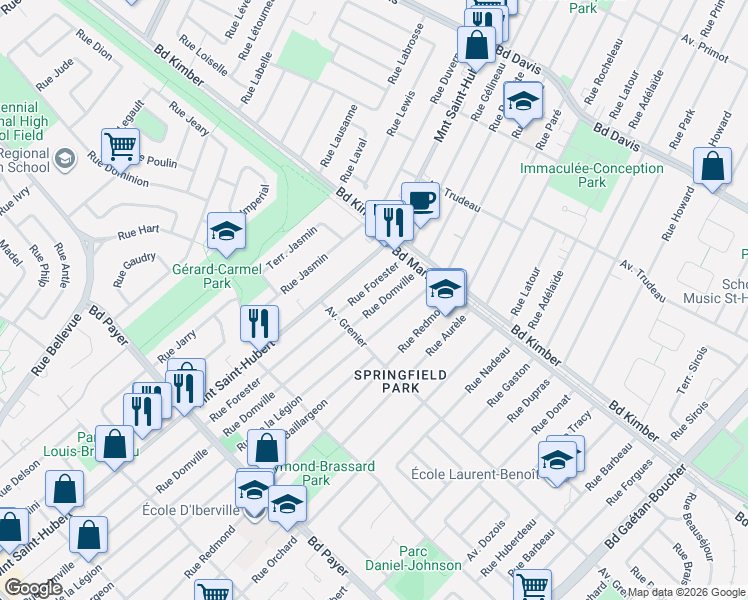Click the Gérard-Carmel Park label
Image resolution: width=748 pixels, height=600 pixels.
pos(217,276)
